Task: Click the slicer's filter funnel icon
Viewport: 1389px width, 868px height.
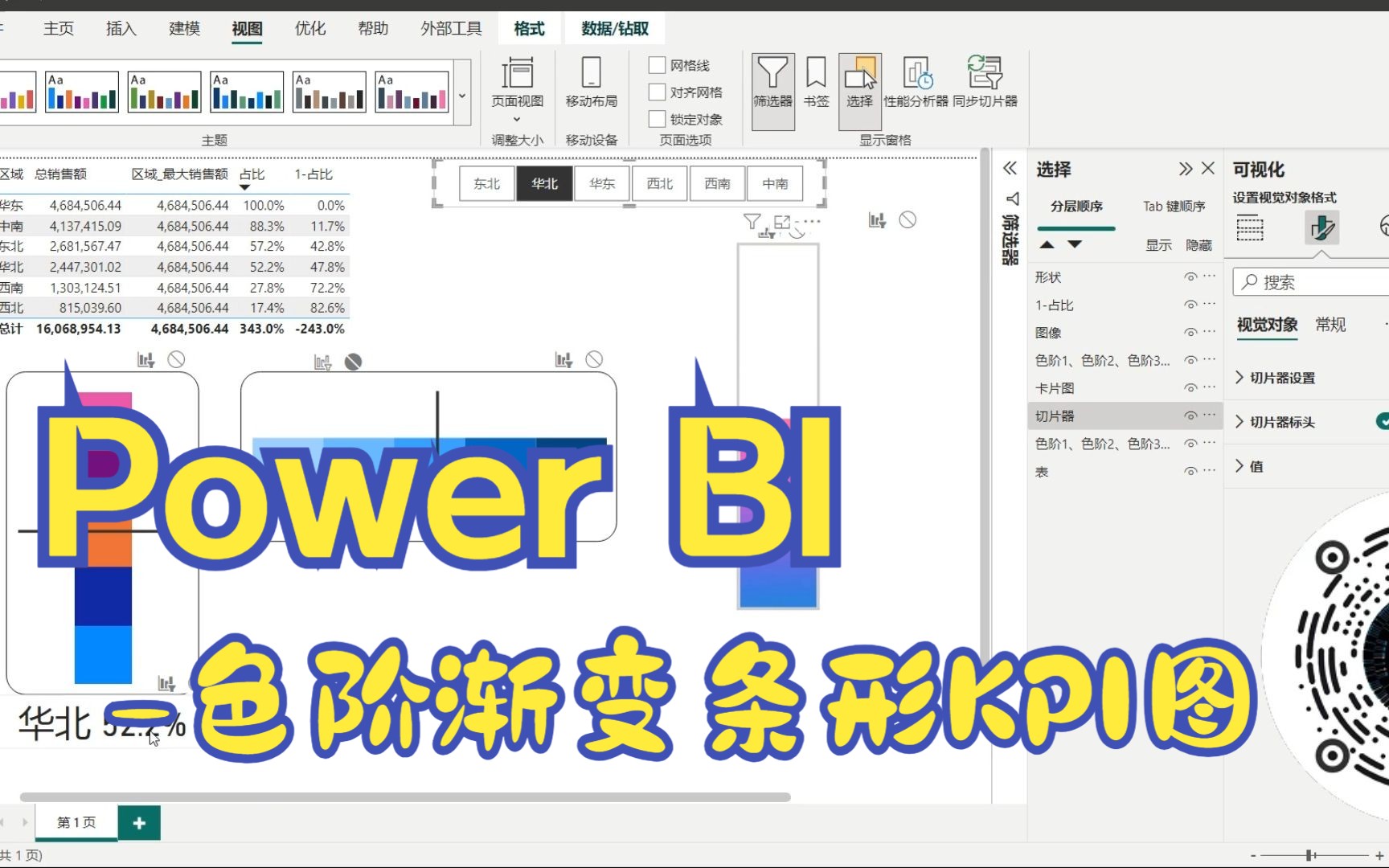Action: (x=752, y=221)
